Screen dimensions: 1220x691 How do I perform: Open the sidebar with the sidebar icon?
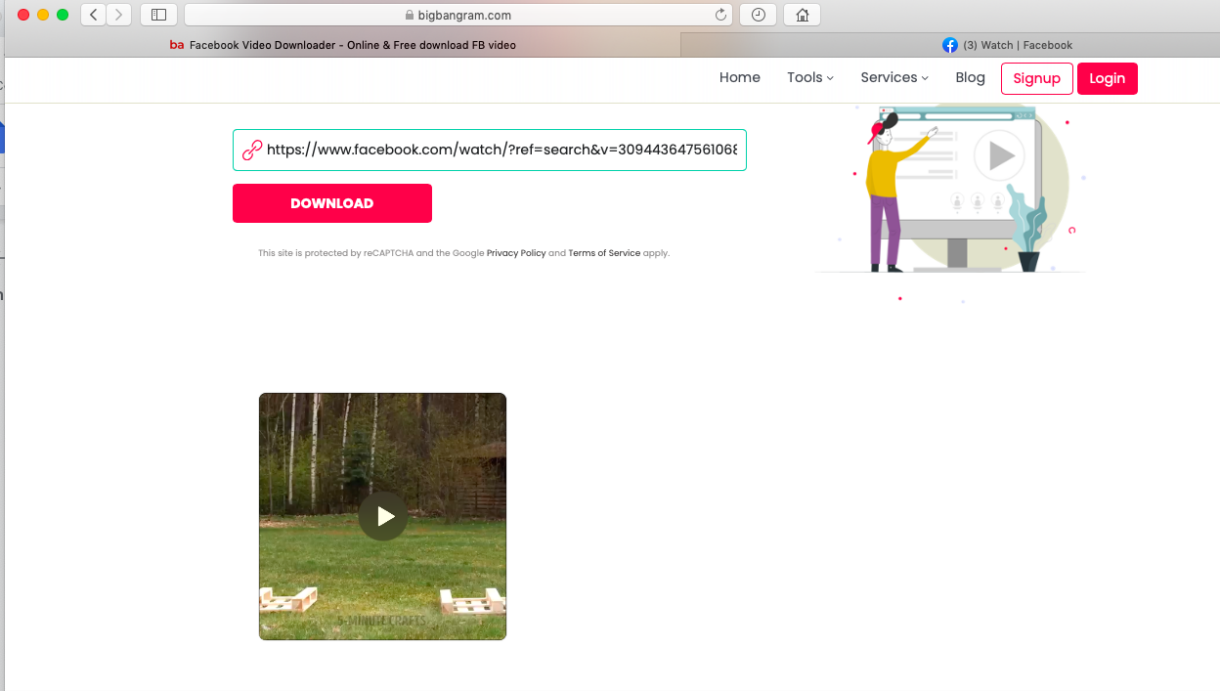click(x=158, y=14)
